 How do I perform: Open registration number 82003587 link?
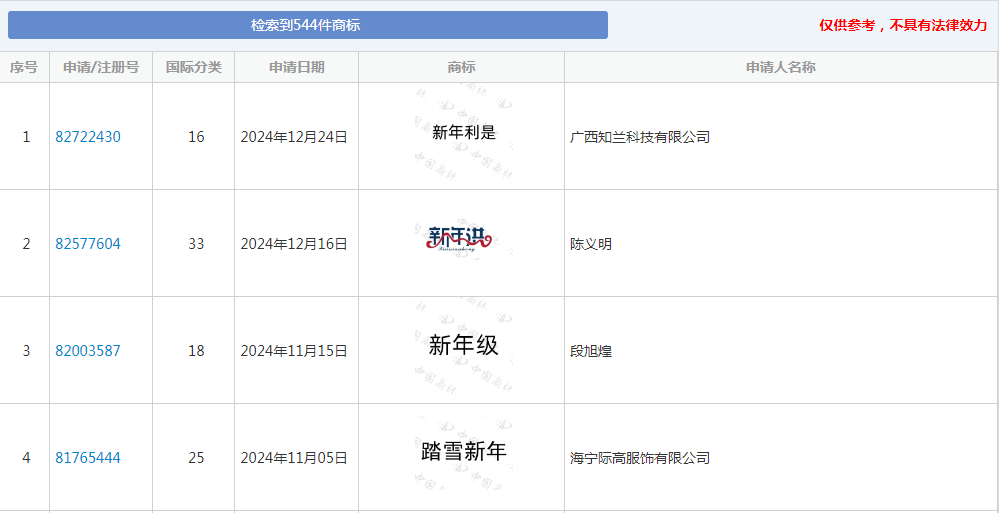pyautogui.click(x=88, y=351)
